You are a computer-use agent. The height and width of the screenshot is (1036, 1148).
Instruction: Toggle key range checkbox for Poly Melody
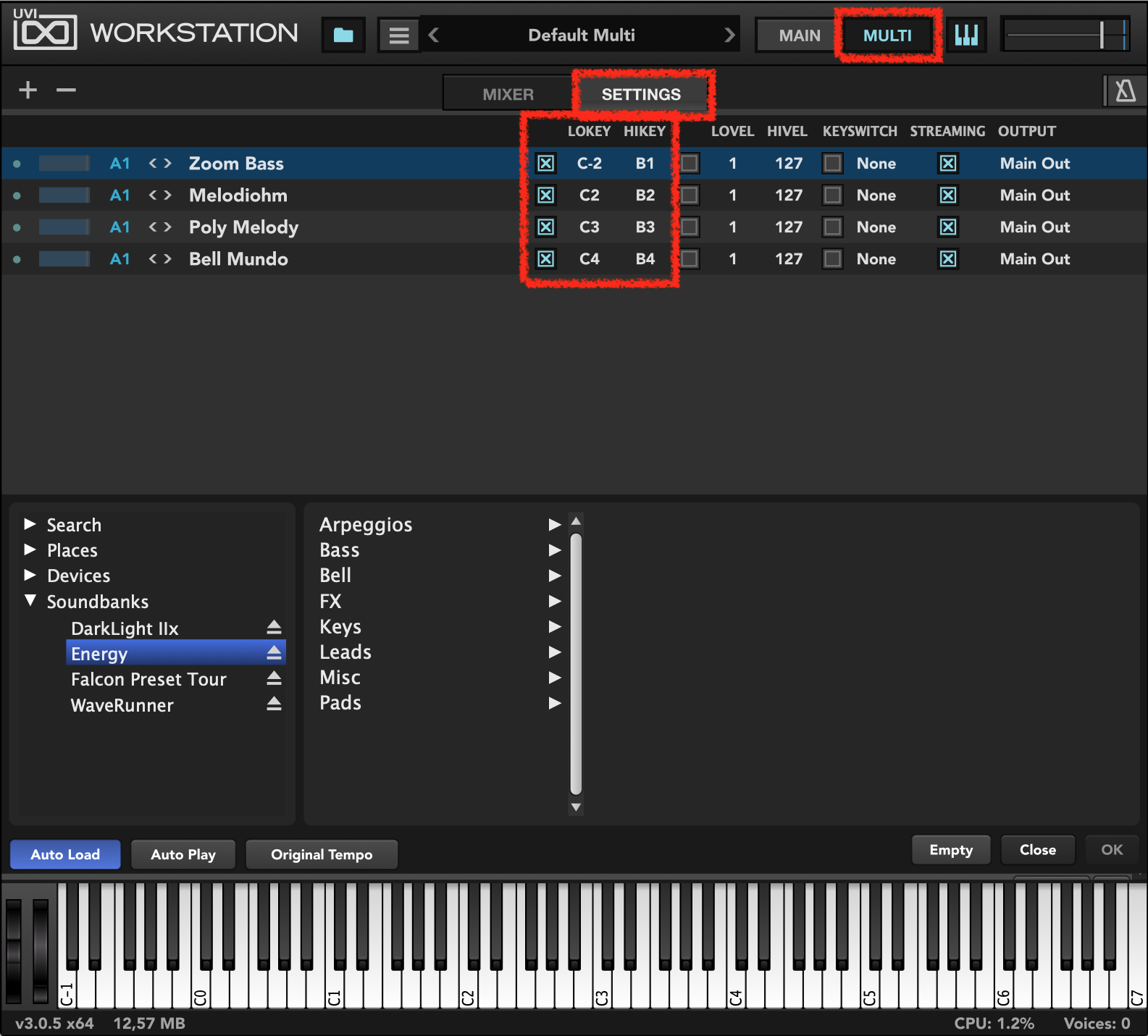coord(545,227)
